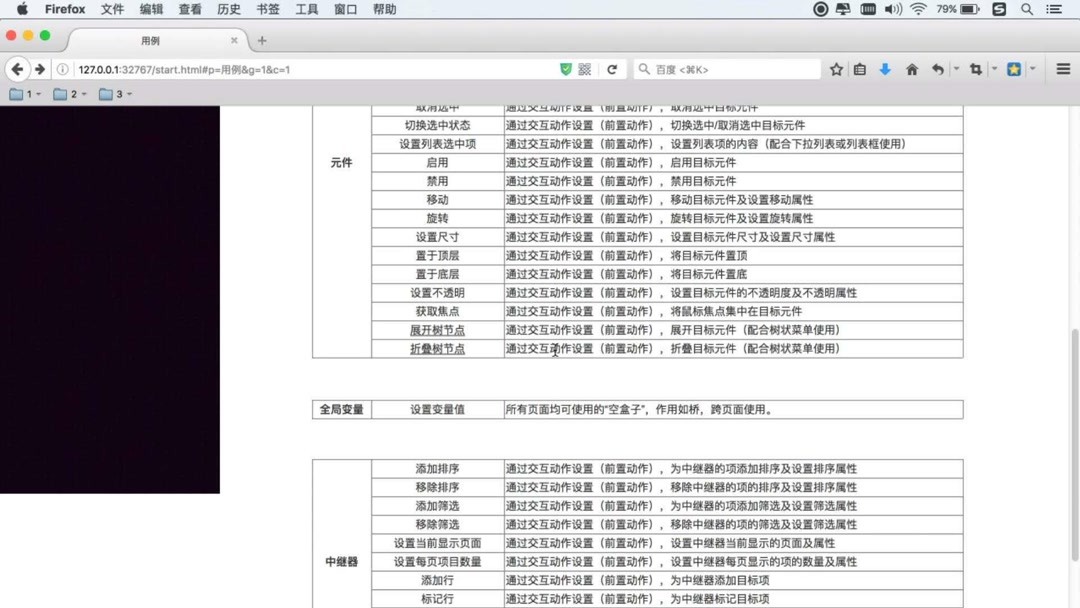
Task: Select the screenshot crop icon in toolbar
Action: (976, 69)
